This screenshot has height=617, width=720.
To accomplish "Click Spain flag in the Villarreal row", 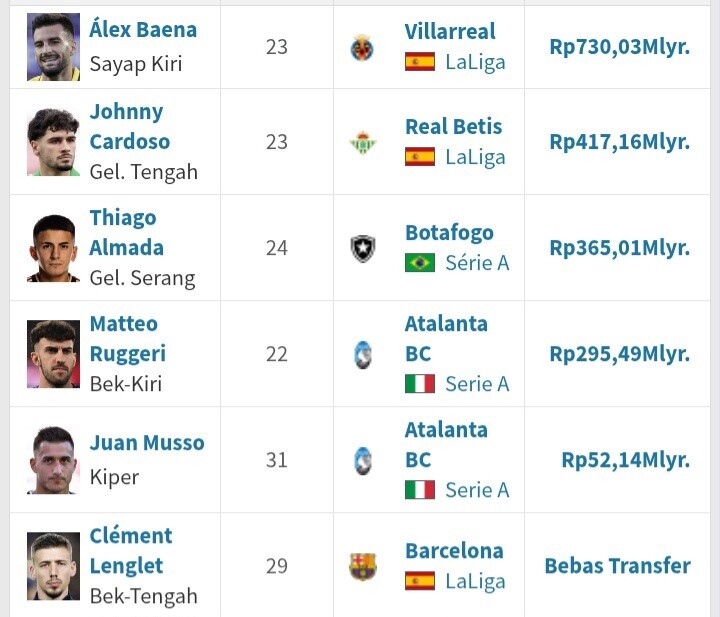I will pyautogui.click(x=420, y=62).
